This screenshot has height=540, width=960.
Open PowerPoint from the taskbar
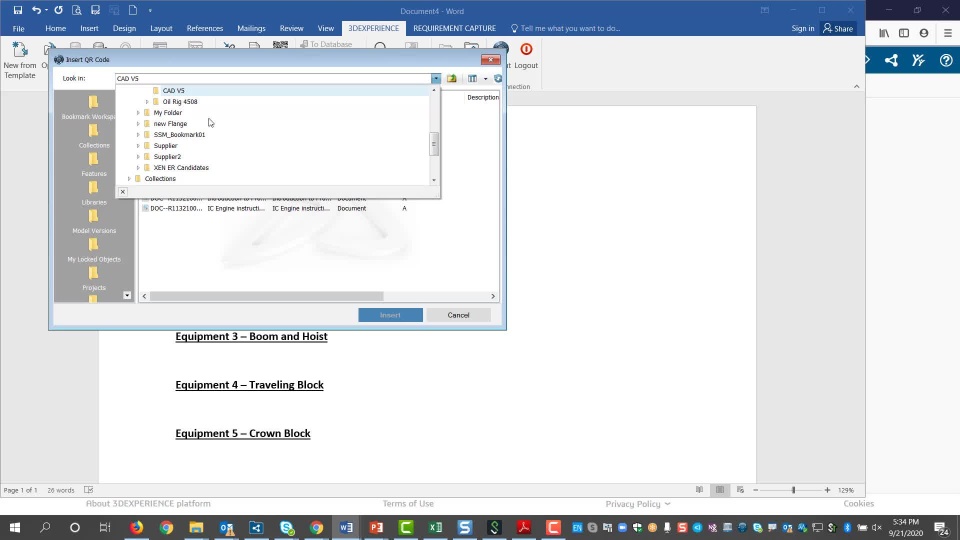(376, 527)
